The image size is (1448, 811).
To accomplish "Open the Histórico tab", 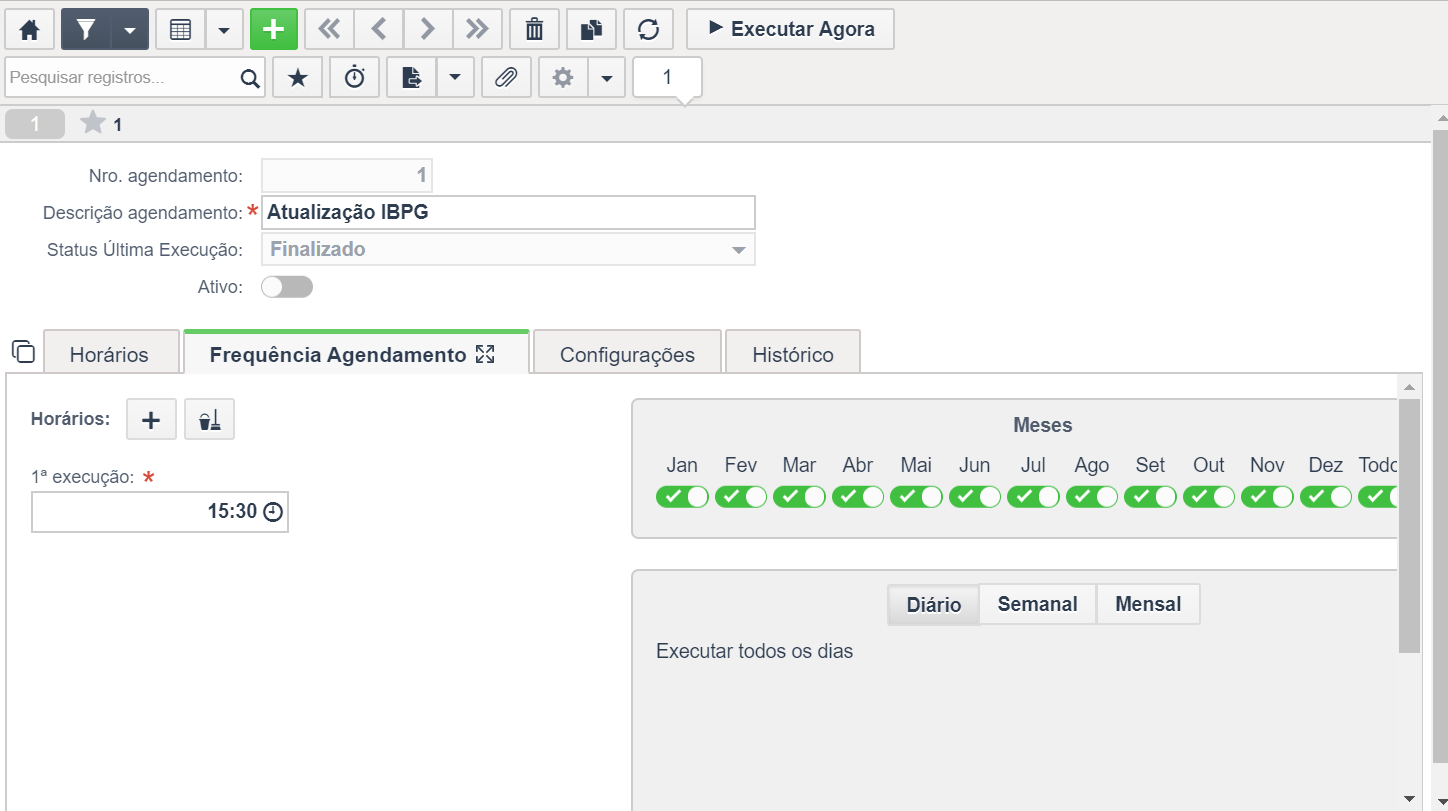I will [793, 354].
